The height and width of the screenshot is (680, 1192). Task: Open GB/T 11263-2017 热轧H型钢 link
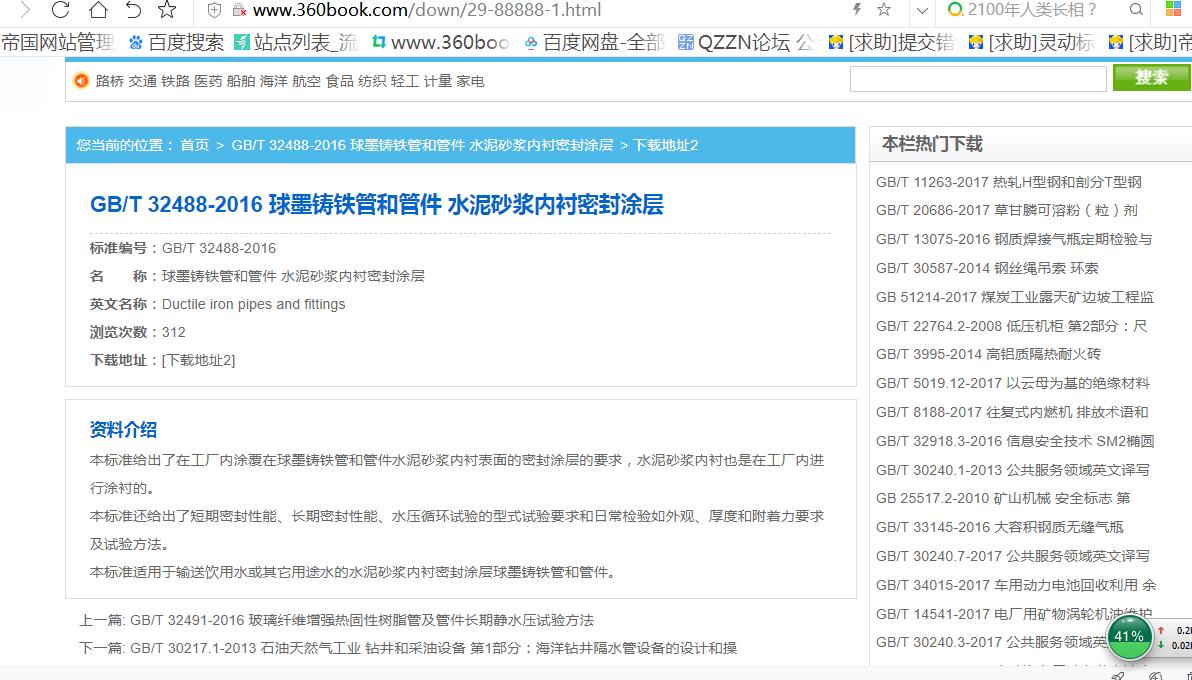1008,182
